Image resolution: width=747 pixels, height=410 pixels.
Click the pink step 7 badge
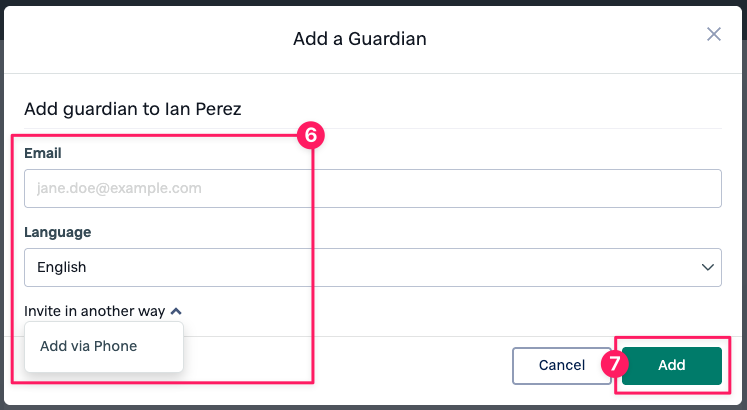615,365
